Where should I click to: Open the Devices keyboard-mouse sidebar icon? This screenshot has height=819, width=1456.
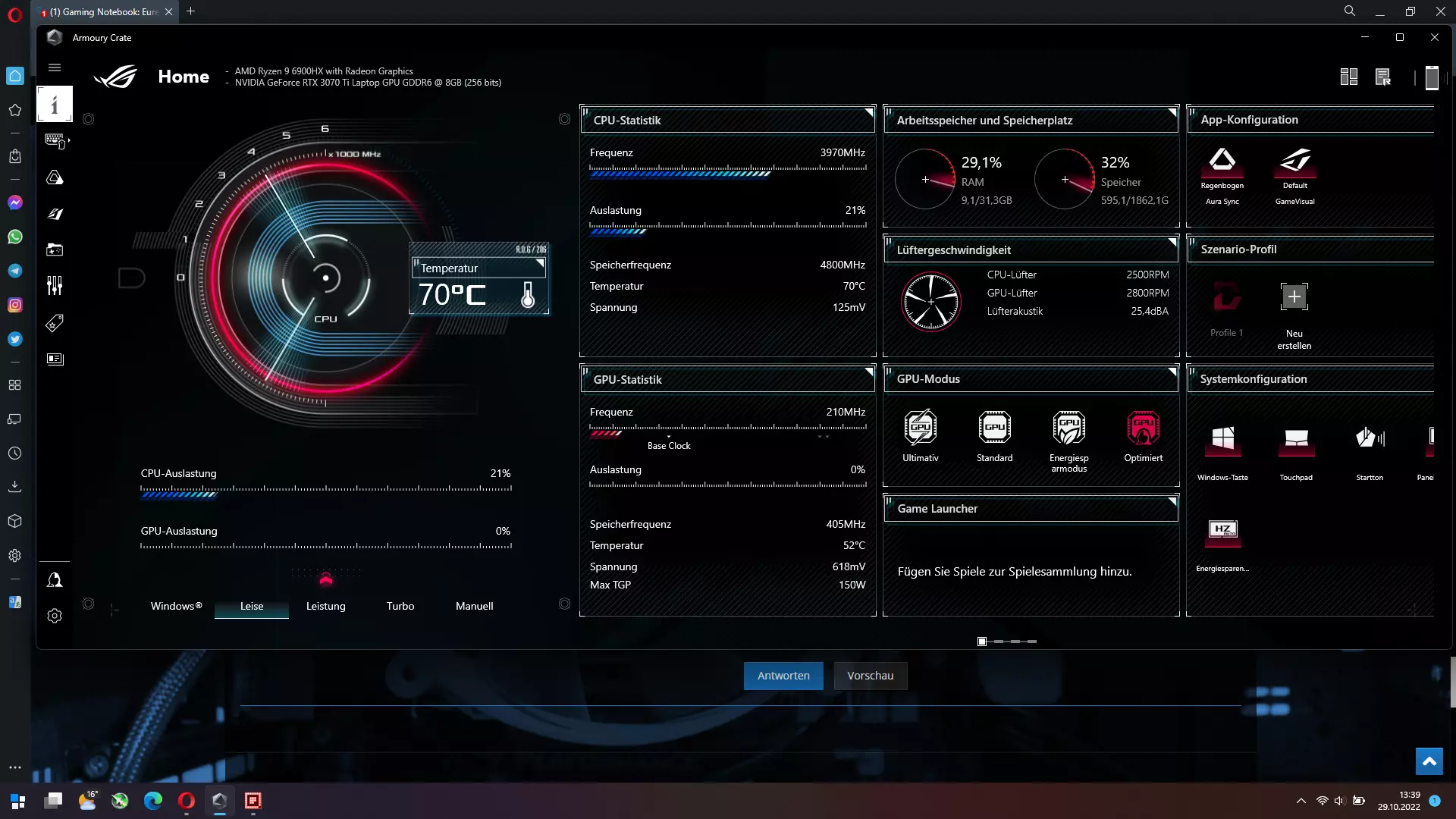[55, 141]
